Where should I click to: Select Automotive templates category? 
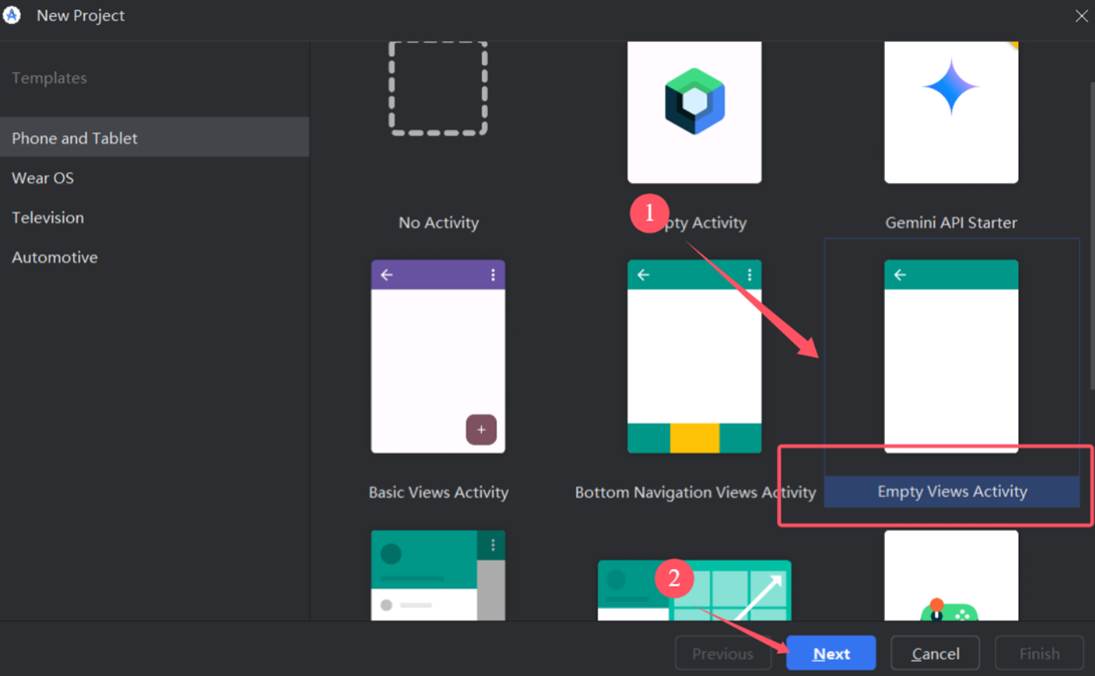[x=154, y=257]
